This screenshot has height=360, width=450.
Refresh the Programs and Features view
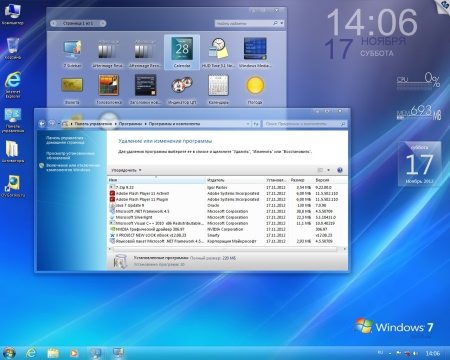(256, 124)
